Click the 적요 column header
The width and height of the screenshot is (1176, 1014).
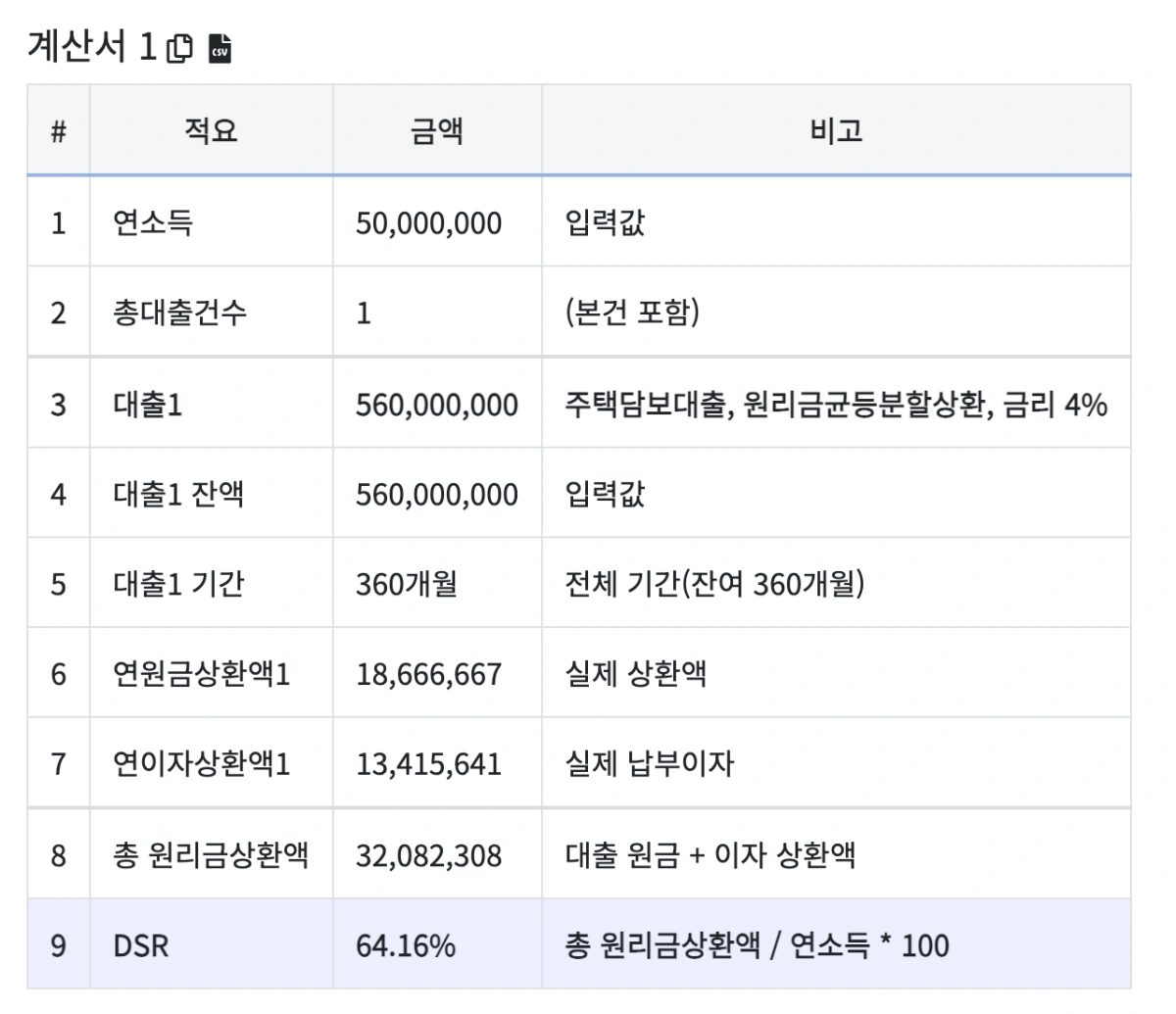point(211,129)
